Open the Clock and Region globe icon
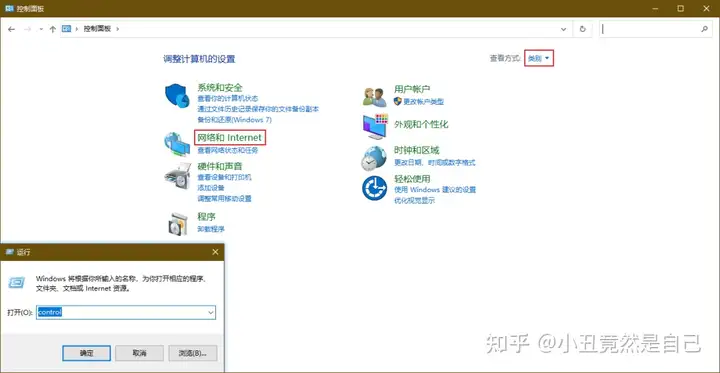The width and height of the screenshot is (720, 373). click(x=374, y=158)
